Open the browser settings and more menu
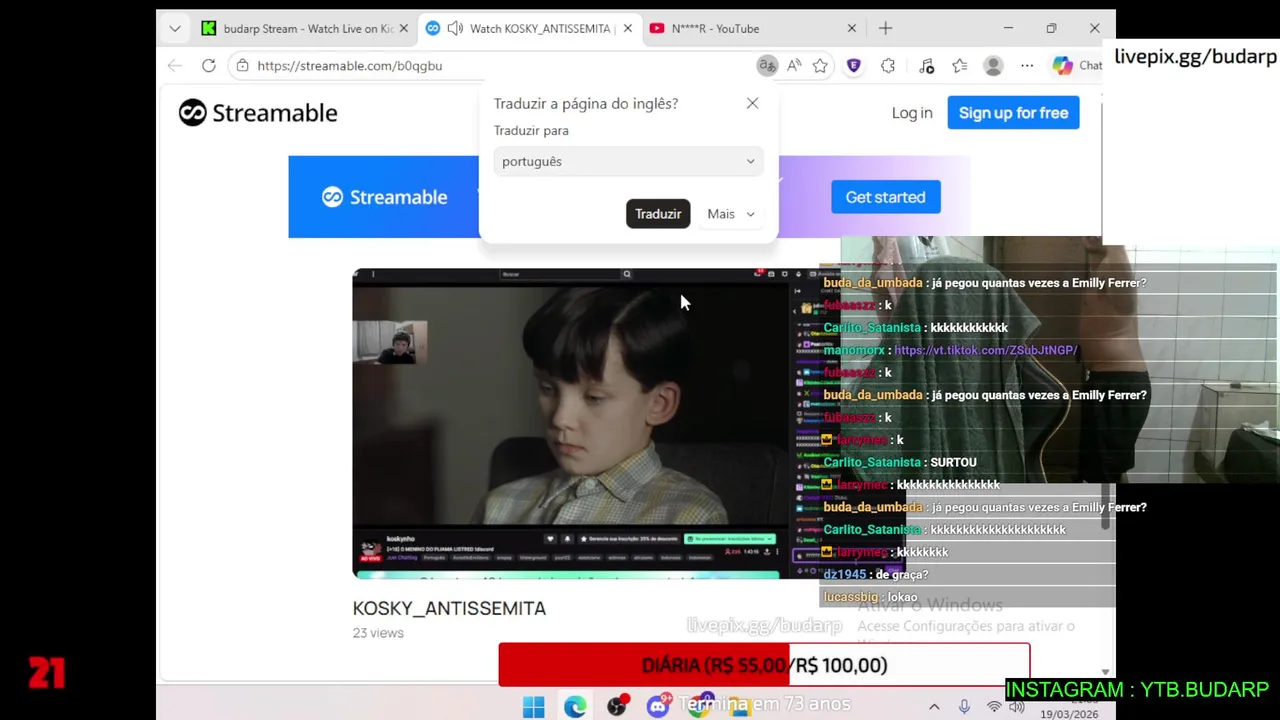1280x720 pixels. coord(1027,66)
